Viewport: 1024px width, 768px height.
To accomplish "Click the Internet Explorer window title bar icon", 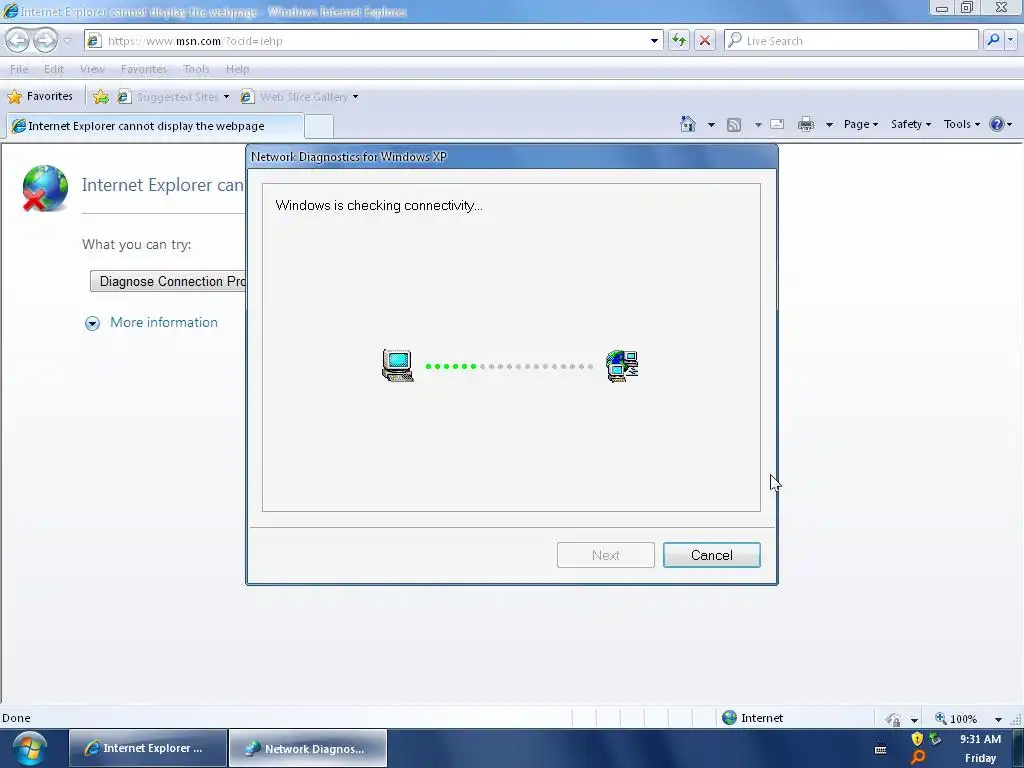I will pyautogui.click(x=10, y=11).
